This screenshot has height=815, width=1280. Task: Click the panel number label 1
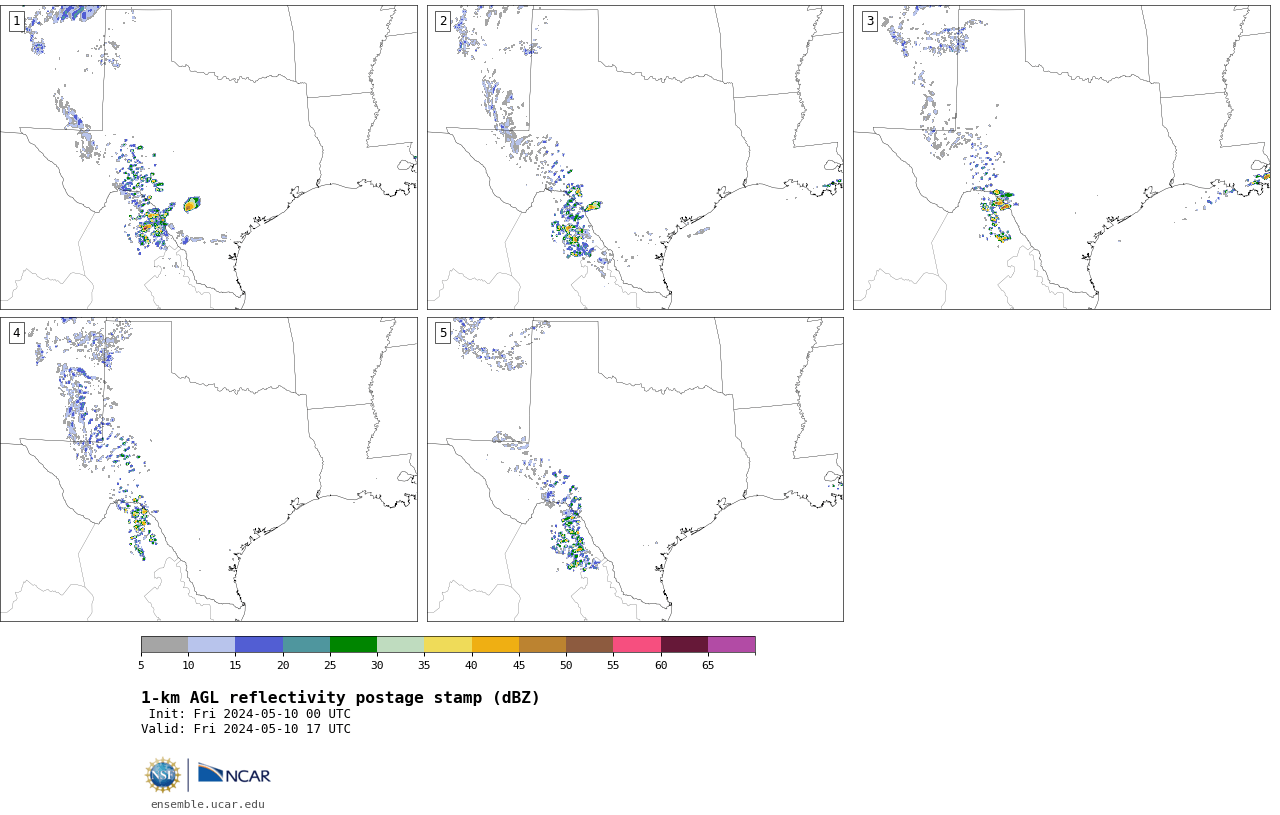click(17, 21)
